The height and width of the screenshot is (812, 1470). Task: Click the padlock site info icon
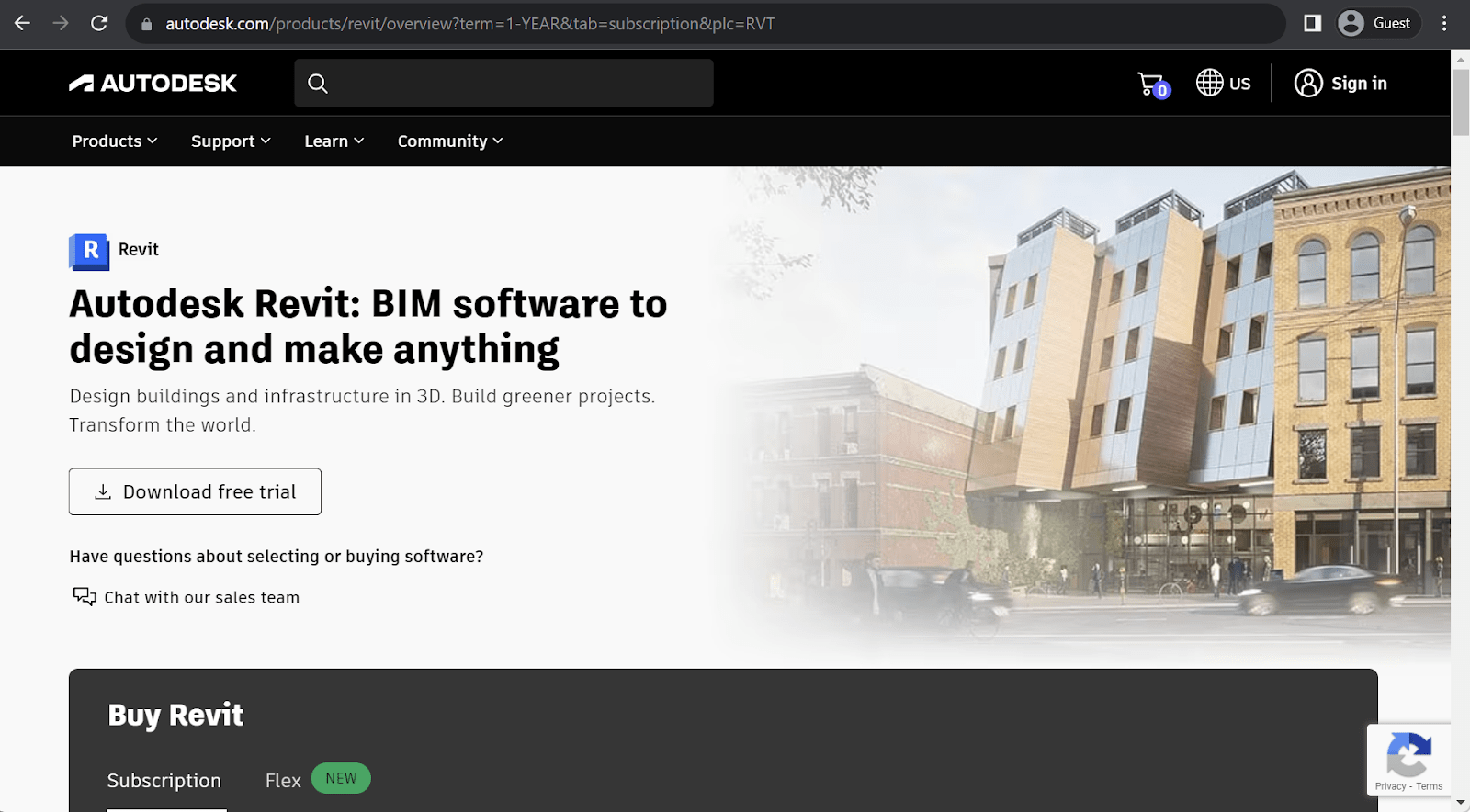146,24
